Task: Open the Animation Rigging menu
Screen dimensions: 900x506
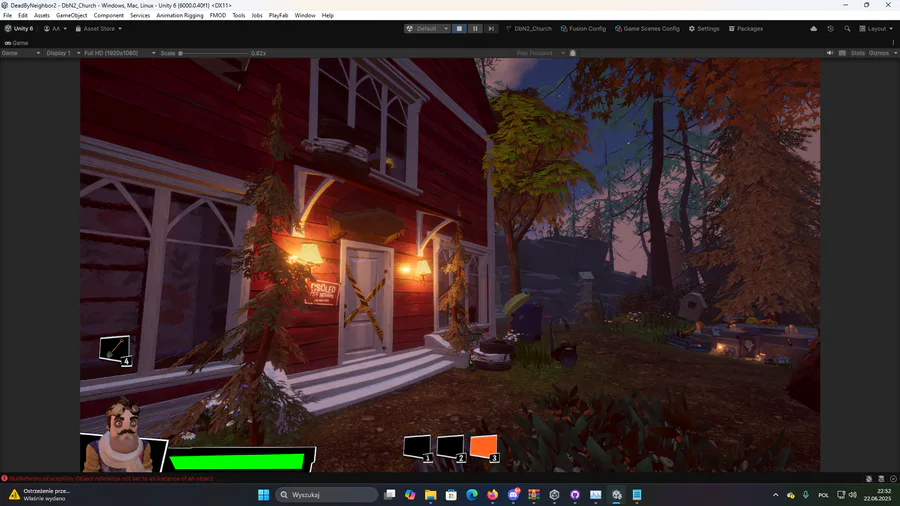Action: [180, 15]
